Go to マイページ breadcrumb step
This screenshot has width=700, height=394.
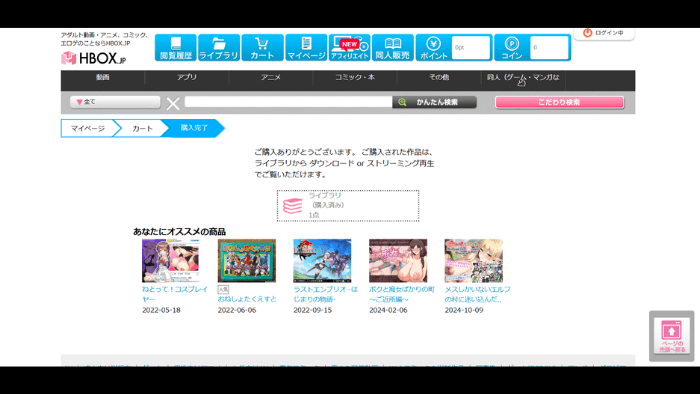(x=88, y=129)
